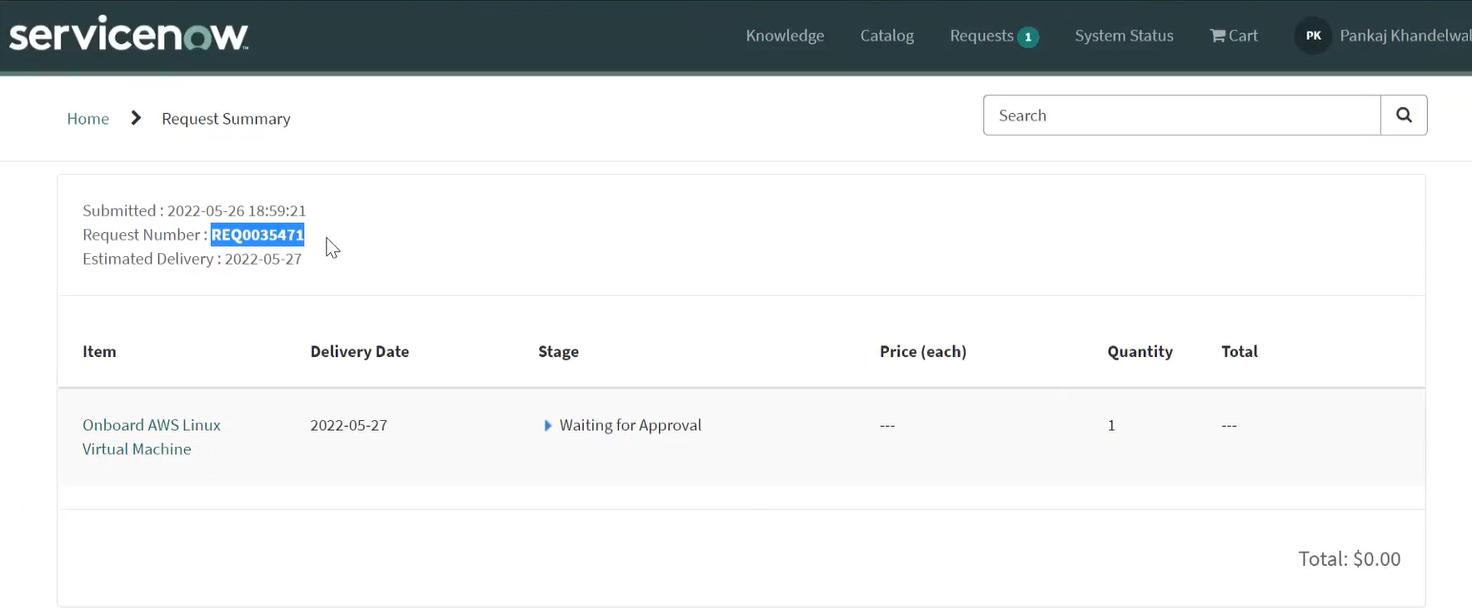
Task: Open the user avatar PK
Action: [1313, 36]
